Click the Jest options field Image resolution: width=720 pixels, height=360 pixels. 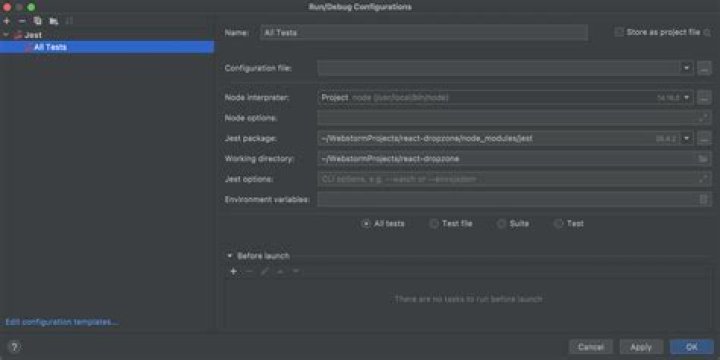(x=514, y=179)
